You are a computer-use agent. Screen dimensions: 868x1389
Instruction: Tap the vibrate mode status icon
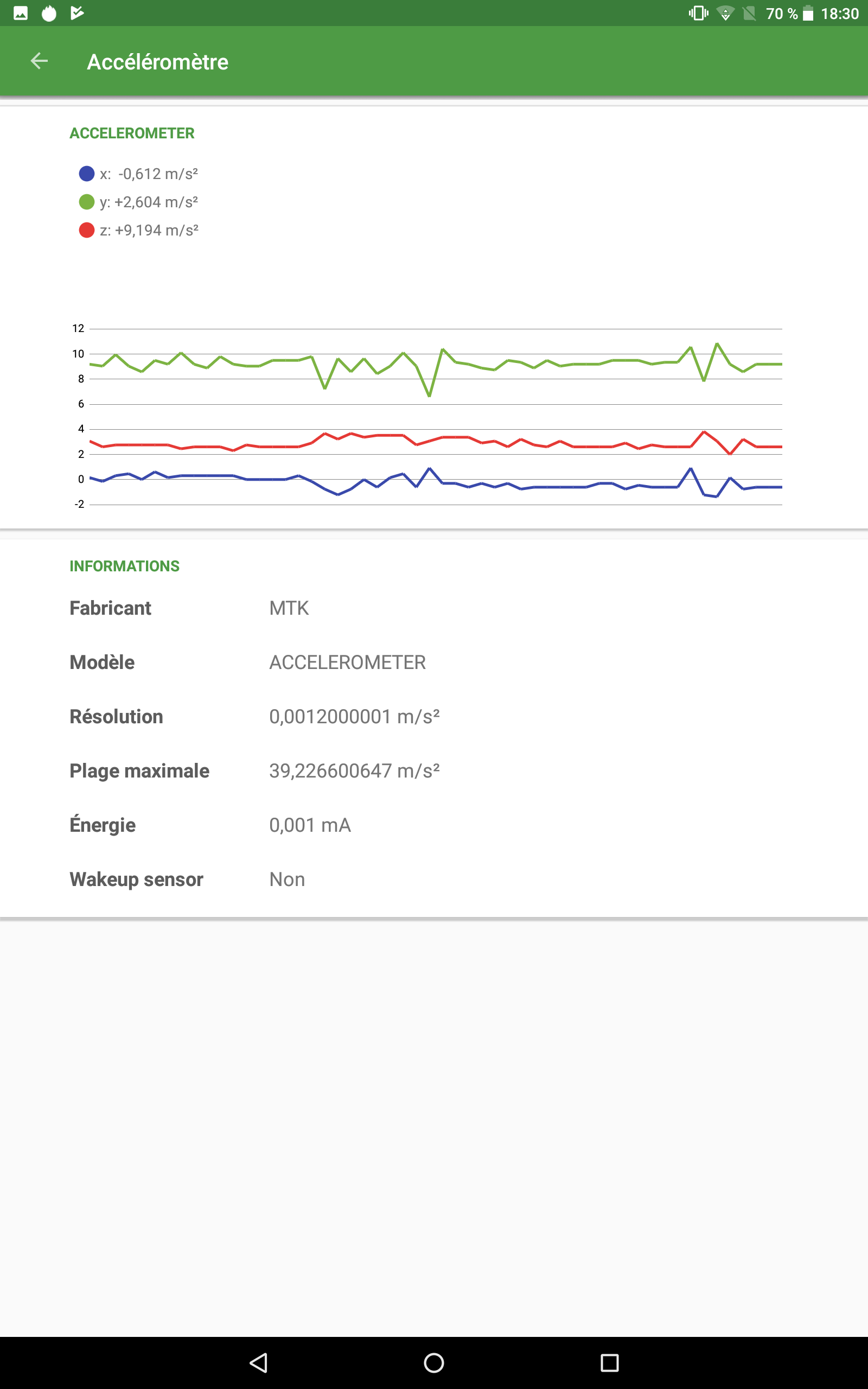(x=698, y=13)
